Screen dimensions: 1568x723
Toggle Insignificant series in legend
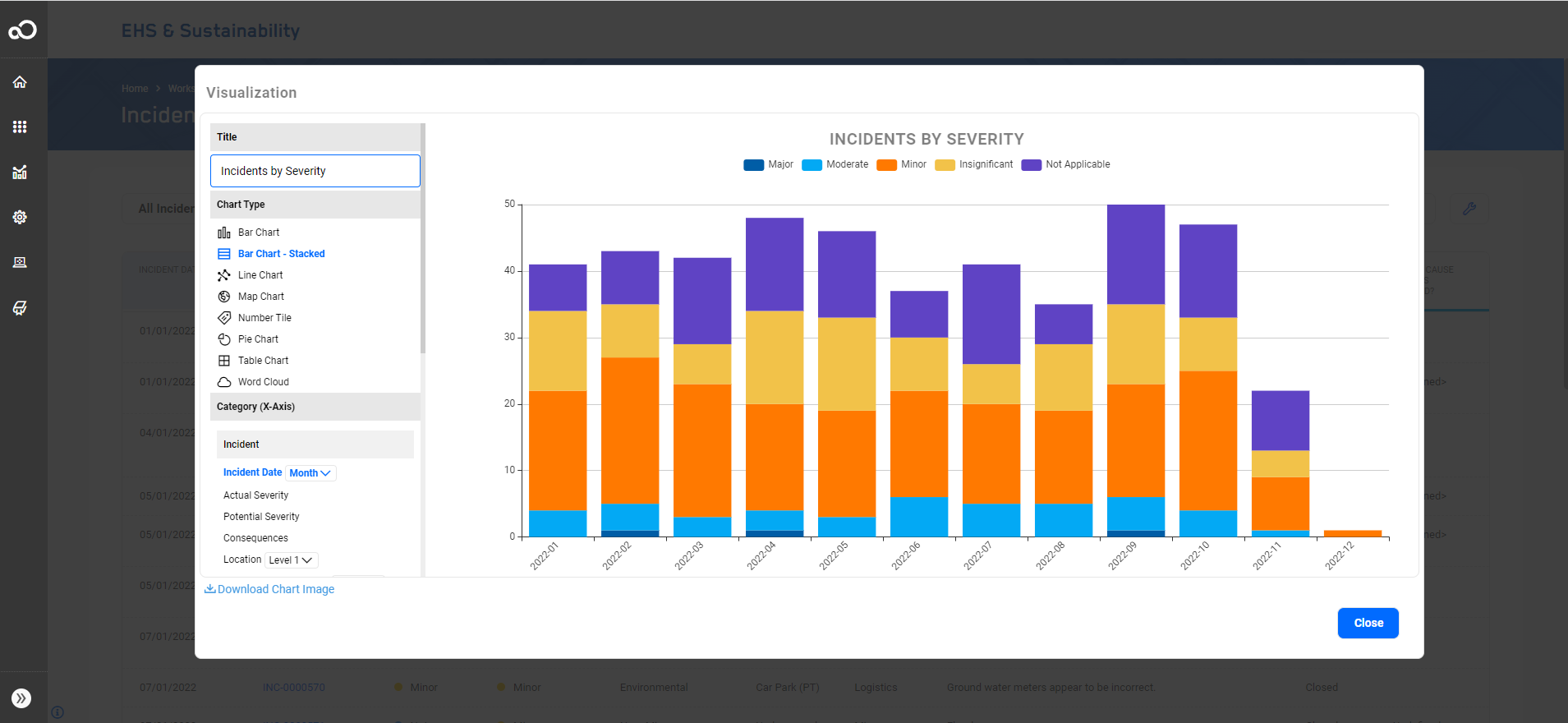pyautogui.click(x=973, y=164)
